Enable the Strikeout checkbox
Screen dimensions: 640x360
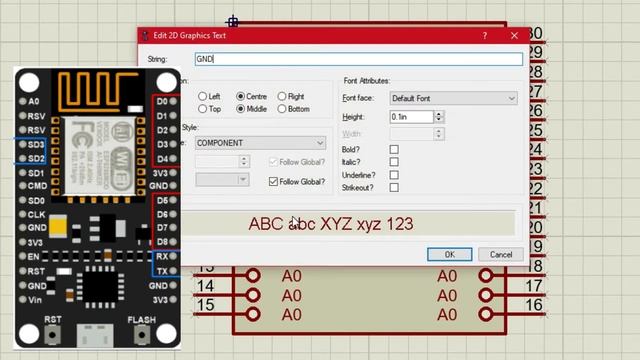(x=394, y=188)
